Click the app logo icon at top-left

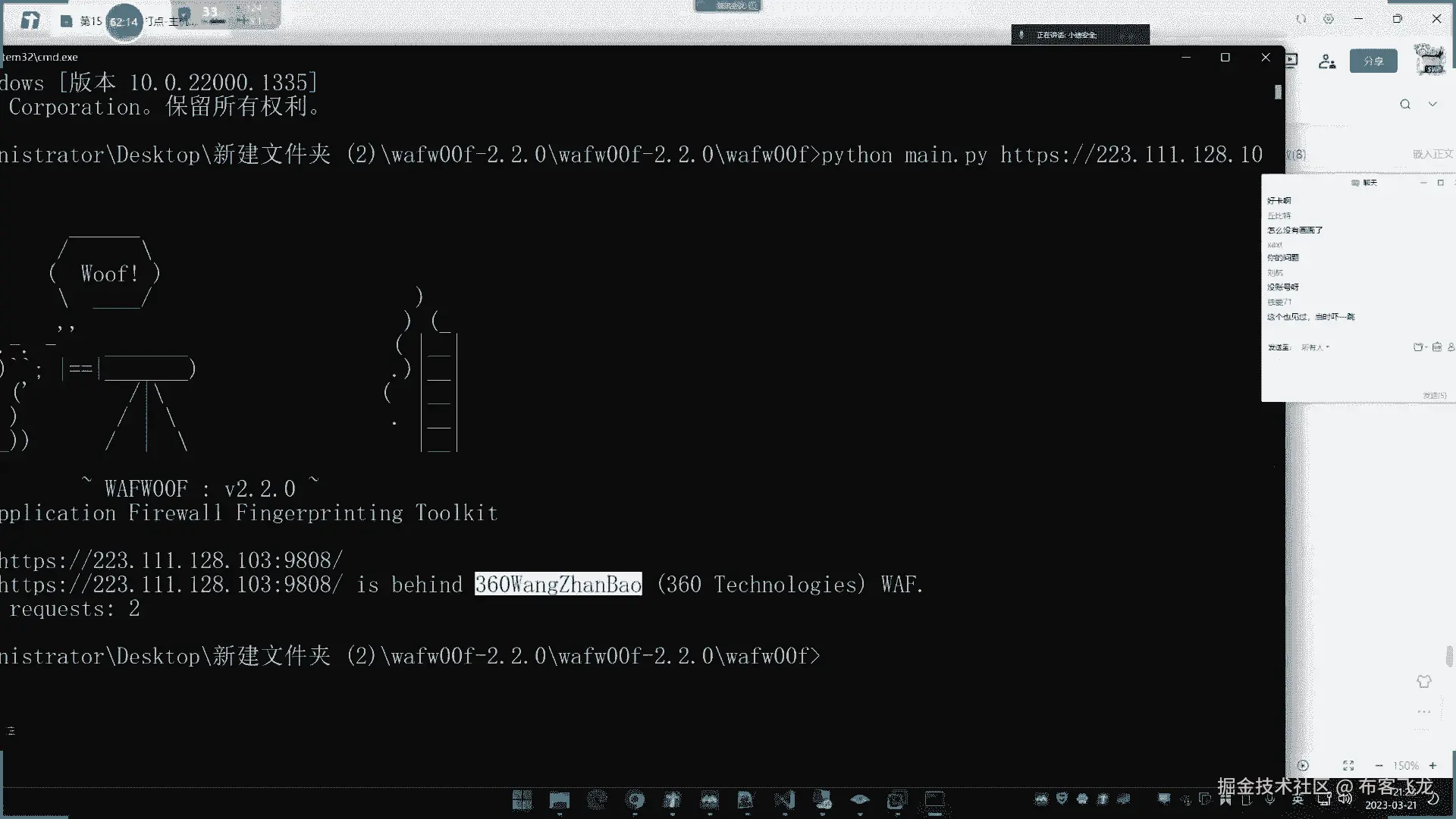pyautogui.click(x=30, y=20)
